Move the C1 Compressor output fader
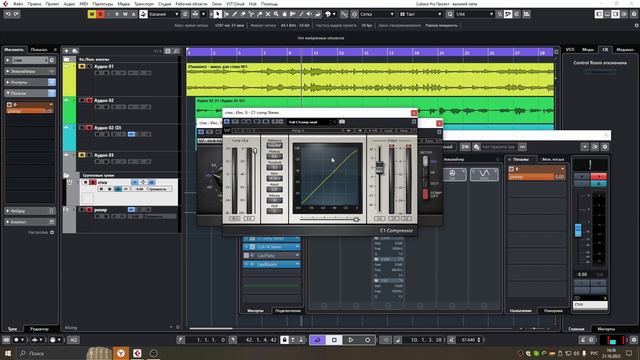 (x=380, y=167)
